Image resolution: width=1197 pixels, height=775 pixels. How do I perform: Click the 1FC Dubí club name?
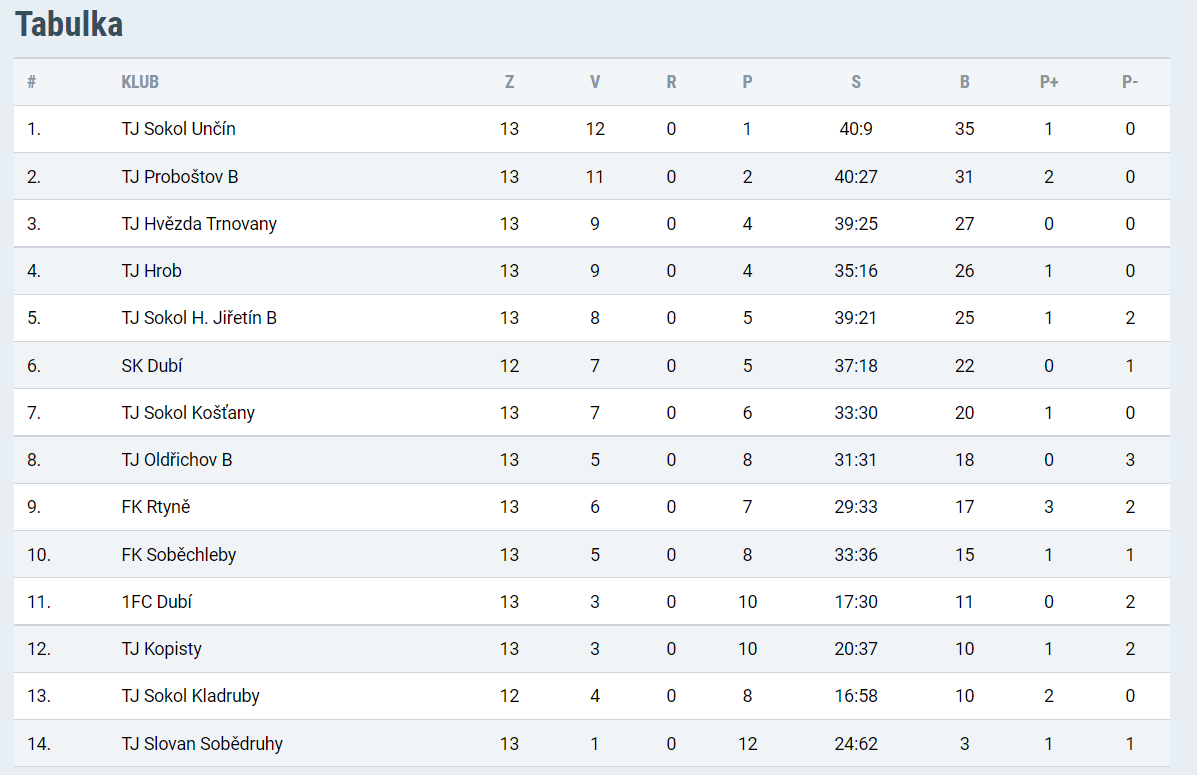coord(157,602)
